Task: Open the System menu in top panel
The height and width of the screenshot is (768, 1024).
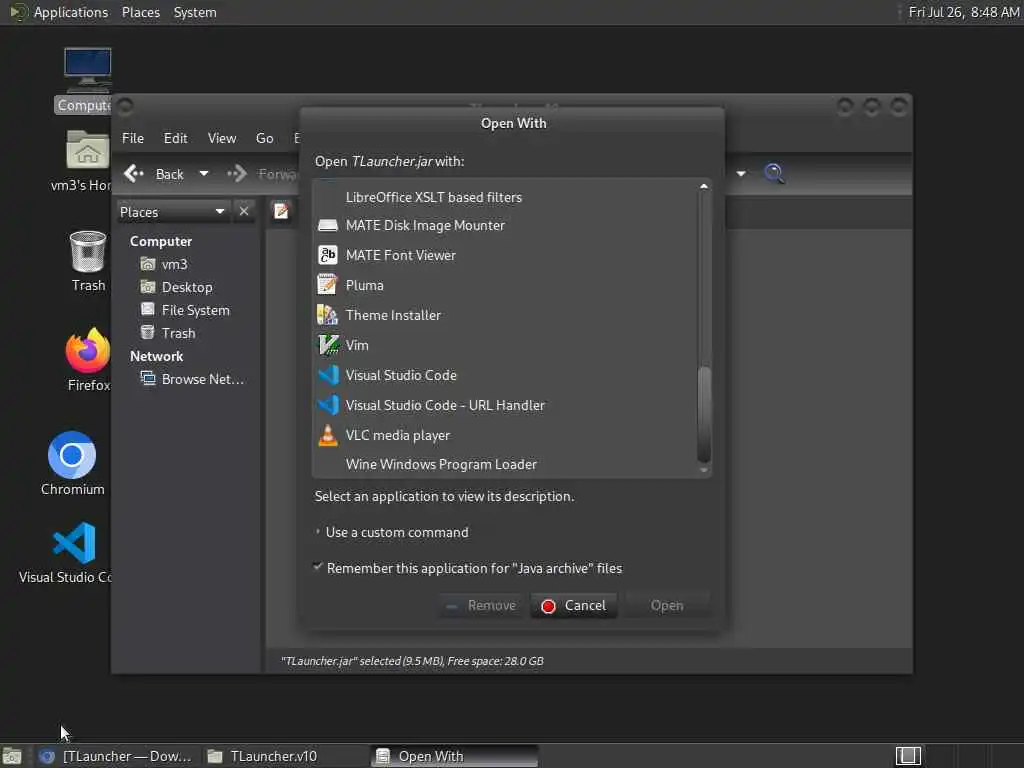Action: [x=195, y=12]
